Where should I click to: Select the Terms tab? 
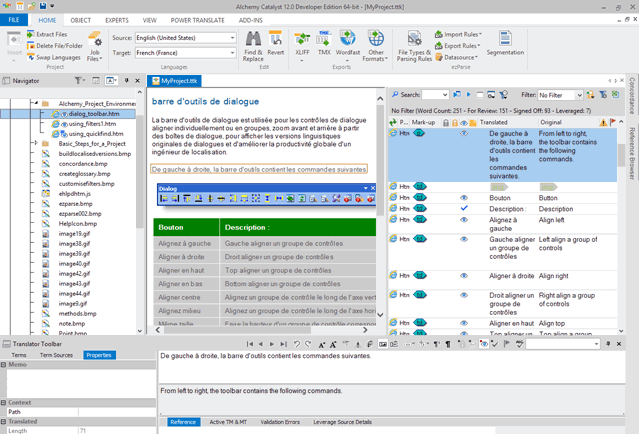19,355
